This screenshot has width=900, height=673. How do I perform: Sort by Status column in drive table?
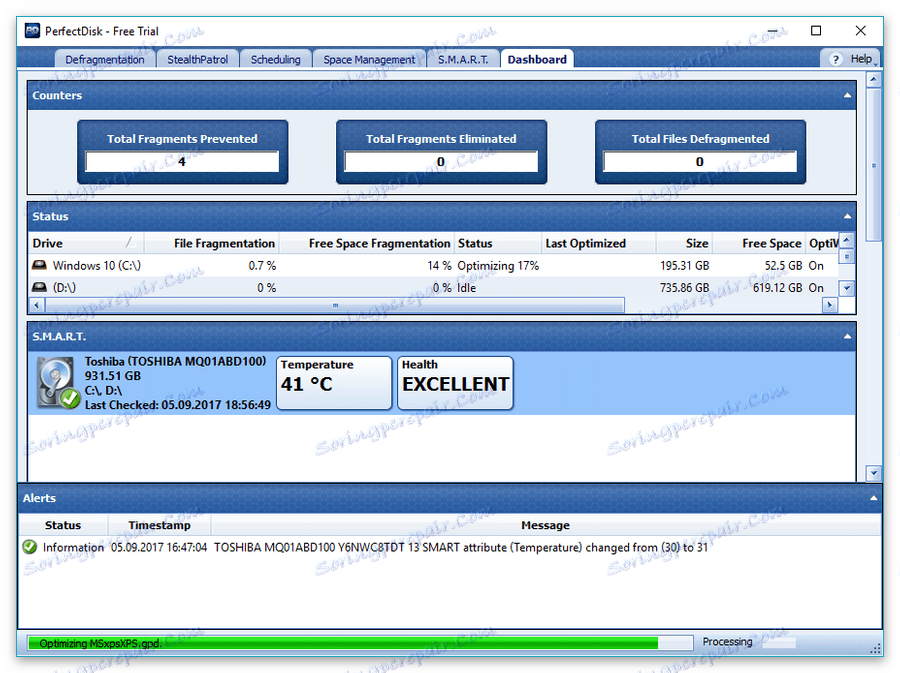click(x=498, y=243)
